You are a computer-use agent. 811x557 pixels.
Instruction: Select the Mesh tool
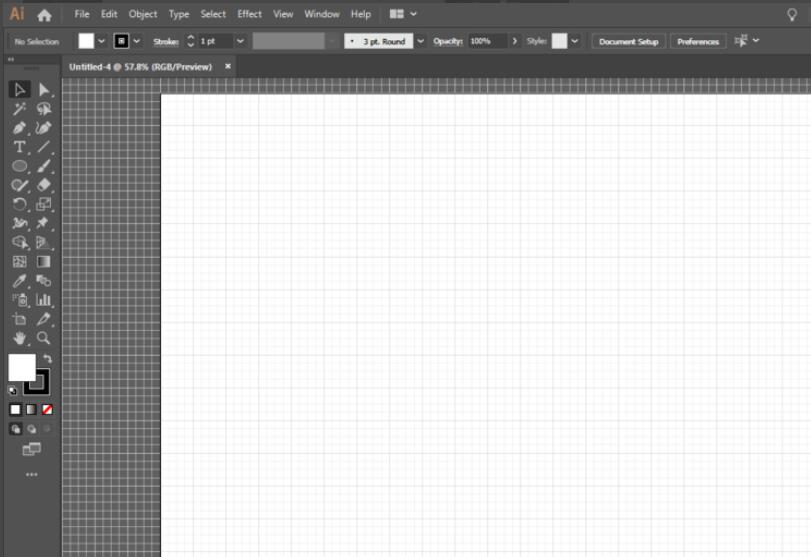20,262
